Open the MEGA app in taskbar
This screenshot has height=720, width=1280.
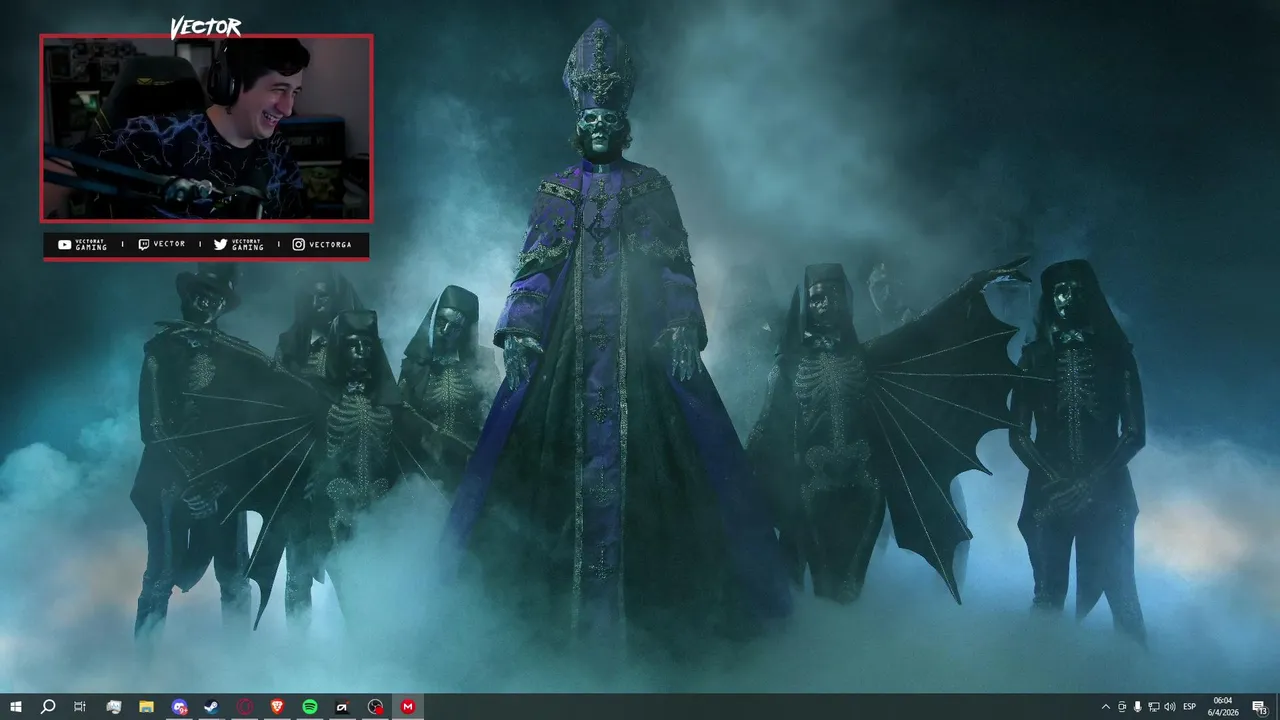tap(408, 707)
